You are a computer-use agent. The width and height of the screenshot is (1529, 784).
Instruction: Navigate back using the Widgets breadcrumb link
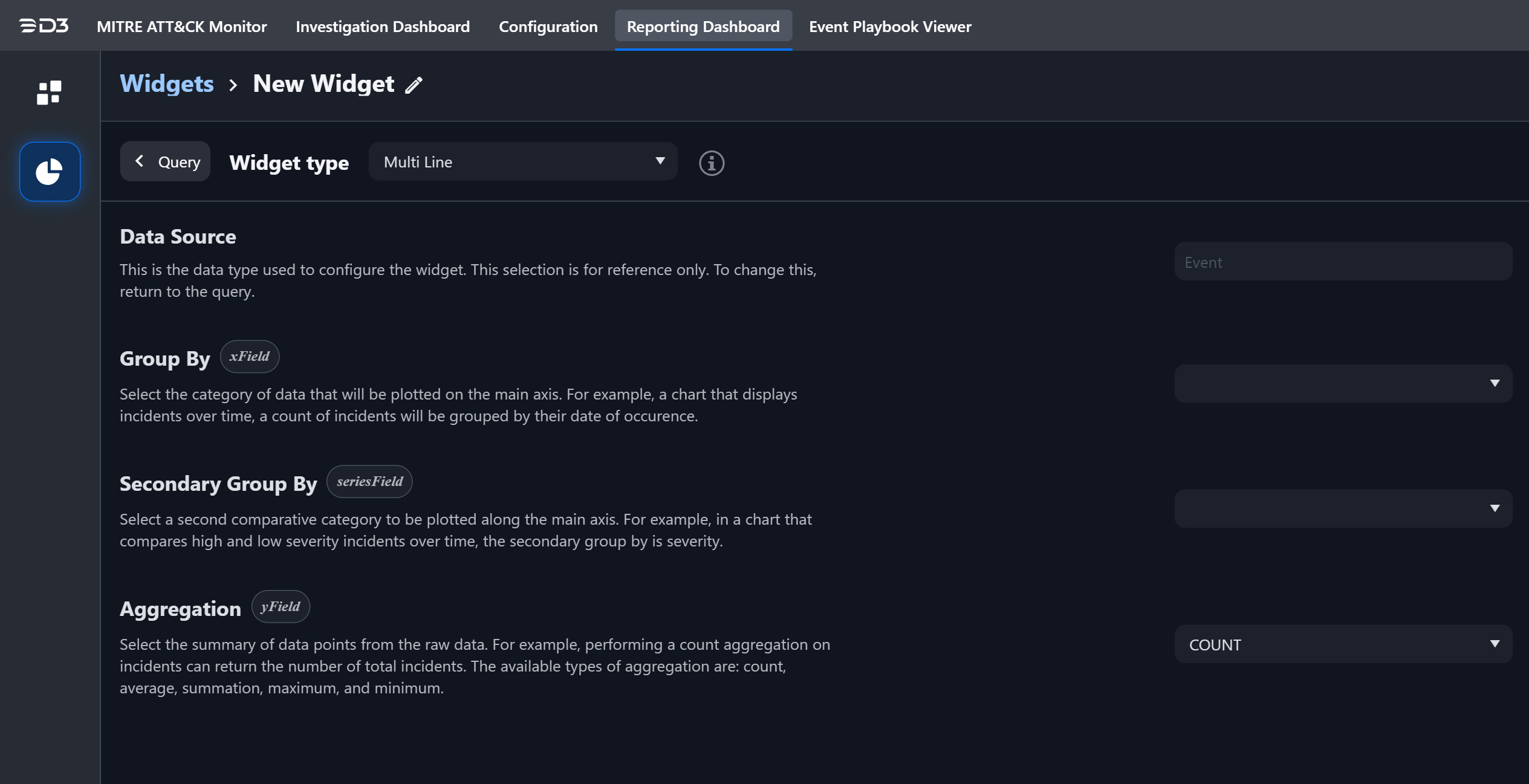(x=166, y=83)
